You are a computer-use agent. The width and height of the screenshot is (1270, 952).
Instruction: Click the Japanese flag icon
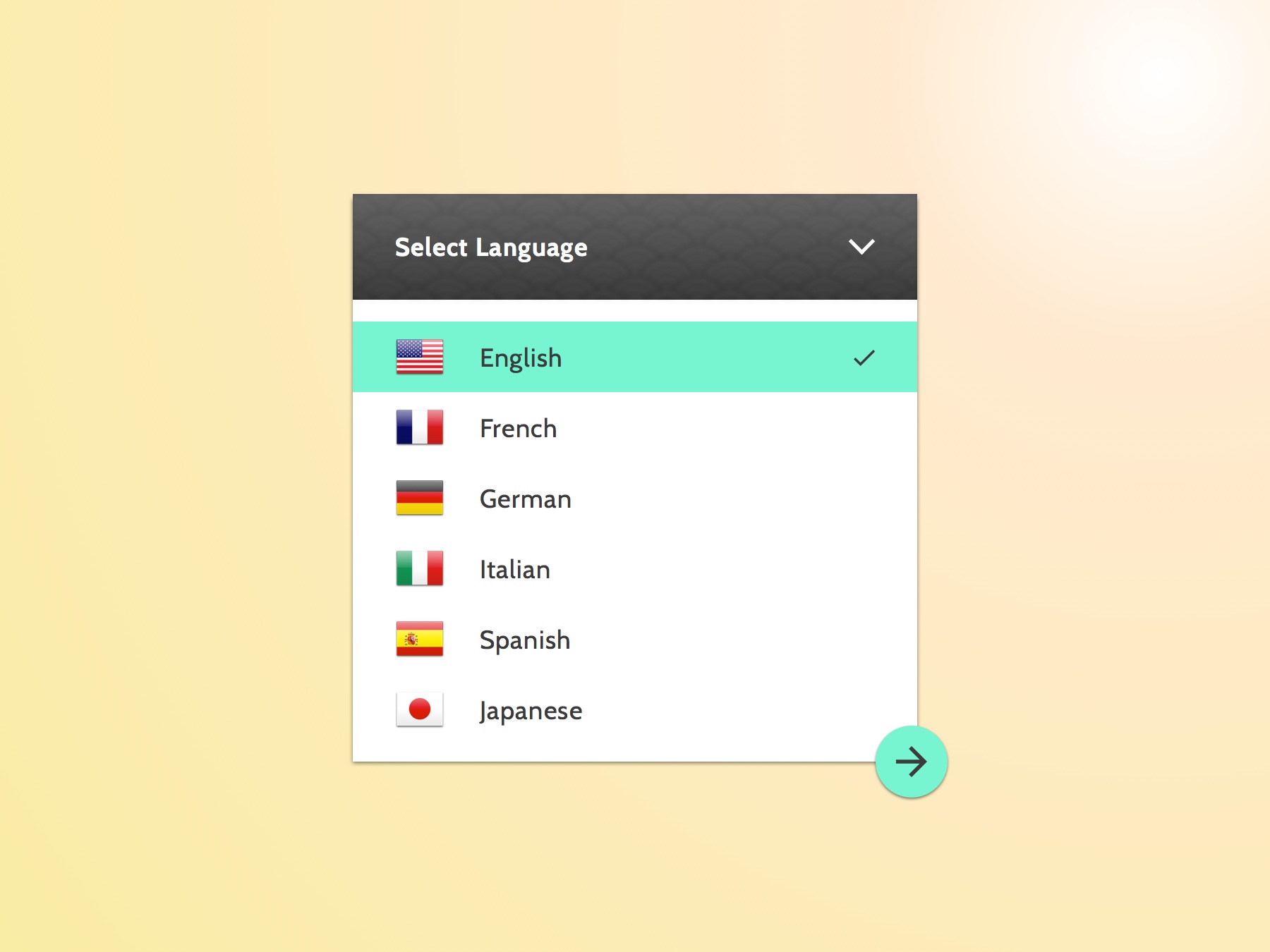click(x=420, y=710)
